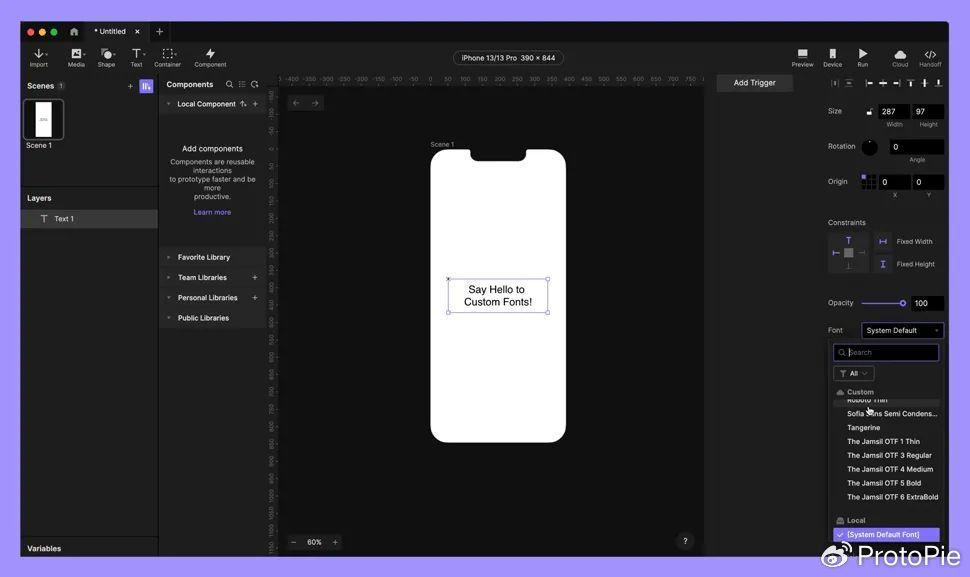Switch to the Untitled tab
Screen dimensions: 970x577
(x=112, y=32)
